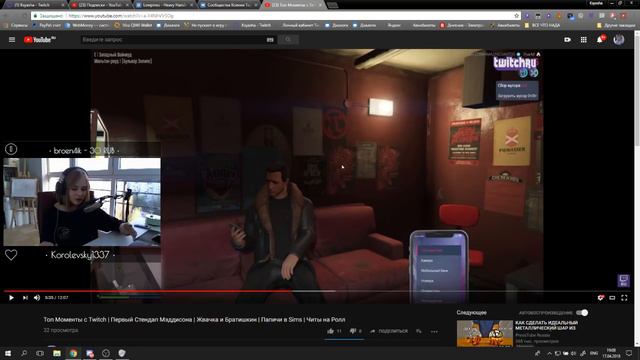Viewport: 640px width, 360px height.
Task: Click the magnifier search button
Action: [x=288, y=40]
